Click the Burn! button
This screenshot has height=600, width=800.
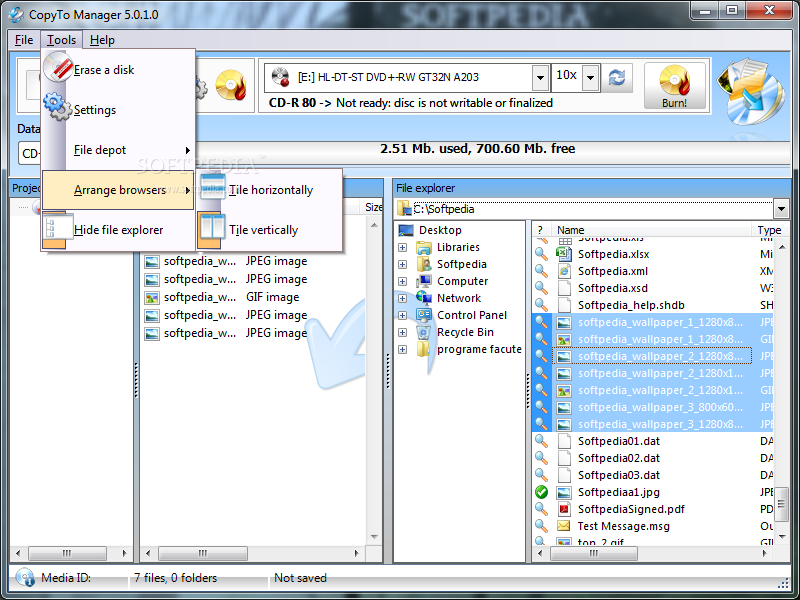click(x=674, y=86)
